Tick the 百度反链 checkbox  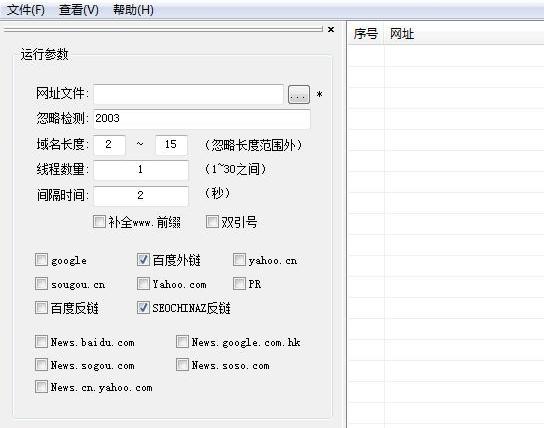coord(41,307)
